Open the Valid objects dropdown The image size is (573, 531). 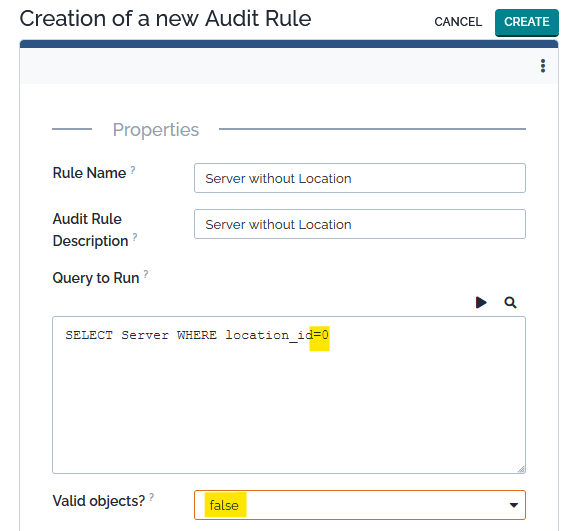click(x=360, y=505)
